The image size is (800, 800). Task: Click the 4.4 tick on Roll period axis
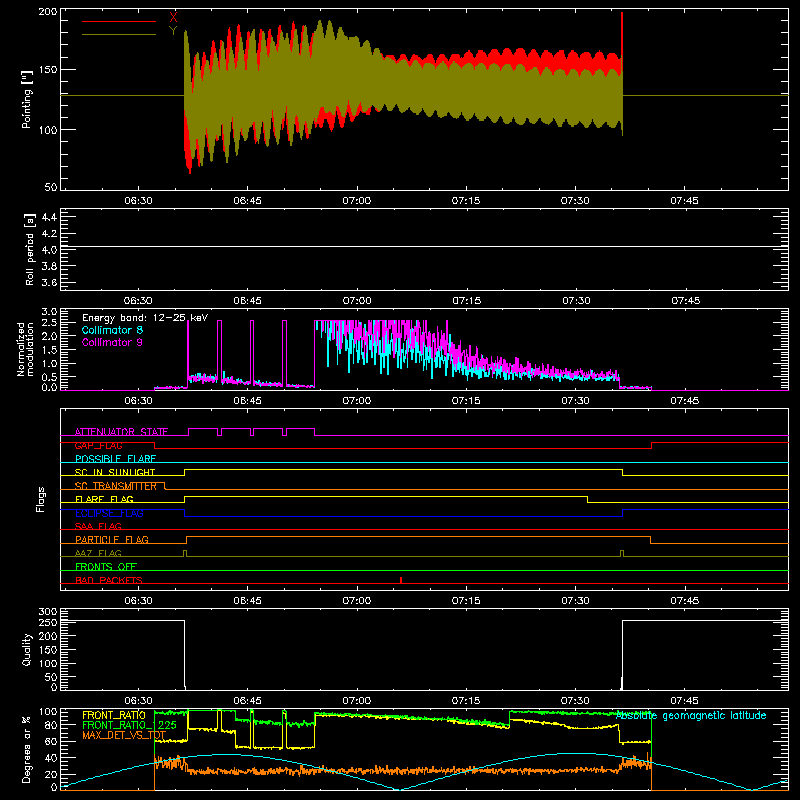pos(49,217)
